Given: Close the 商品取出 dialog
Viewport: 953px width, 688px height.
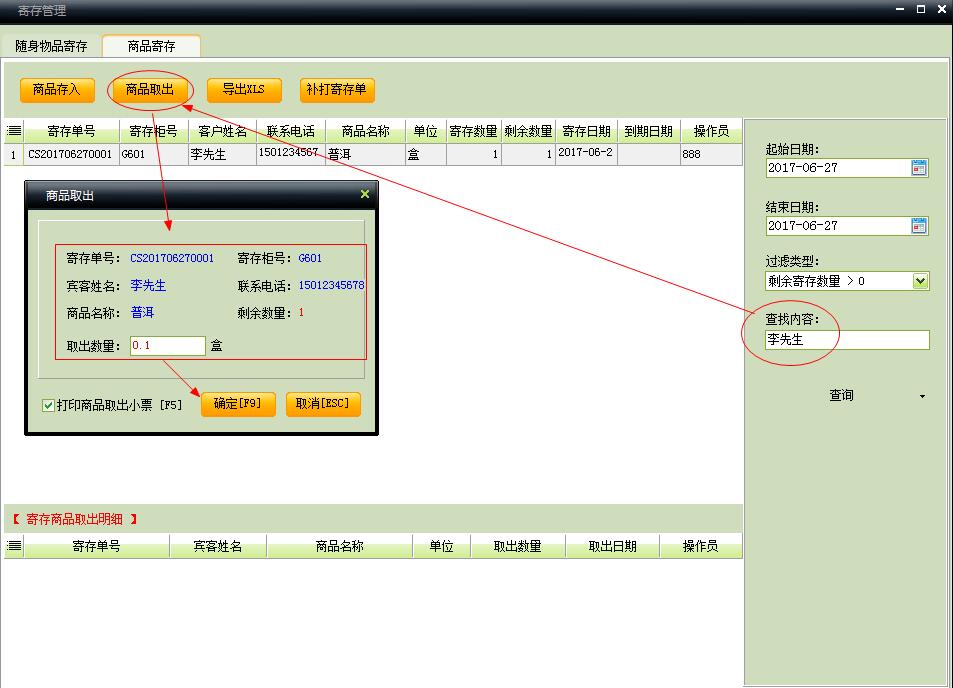Looking at the screenshot, I should [x=365, y=194].
